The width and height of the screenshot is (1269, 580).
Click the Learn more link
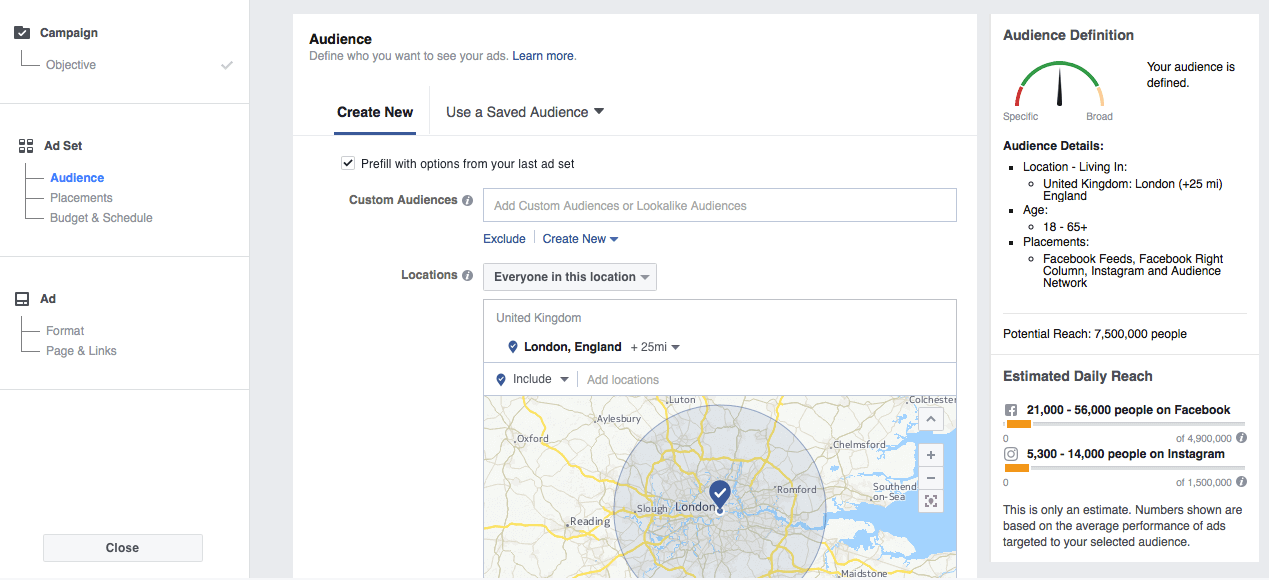coord(543,56)
